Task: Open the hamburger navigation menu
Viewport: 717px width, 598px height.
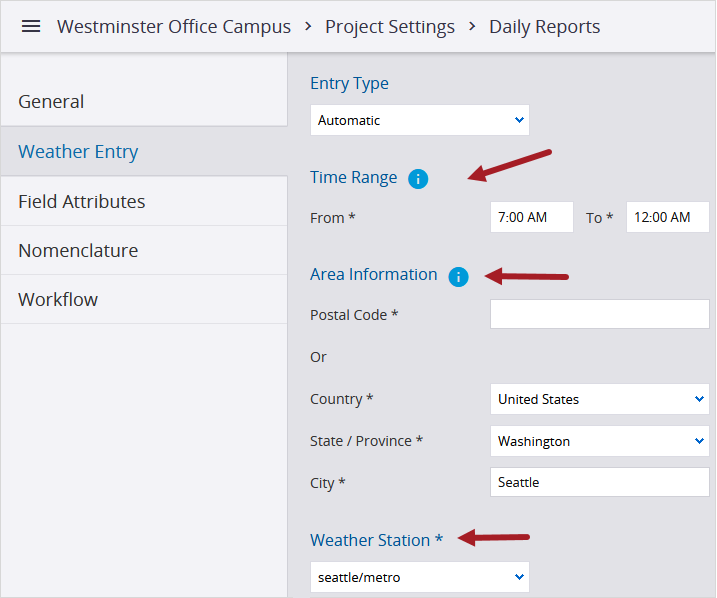Action: (31, 27)
